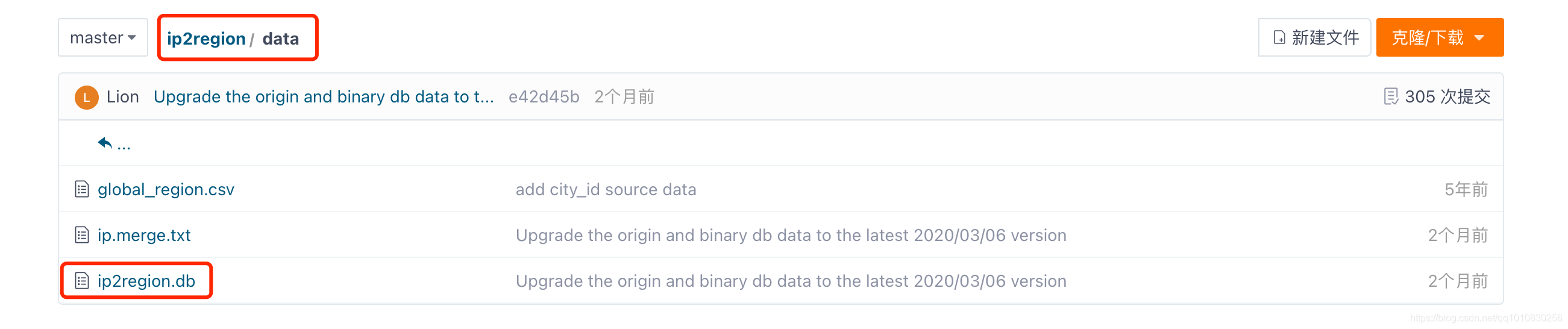
Task: Open the global_region.csv file
Action: click(x=166, y=190)
